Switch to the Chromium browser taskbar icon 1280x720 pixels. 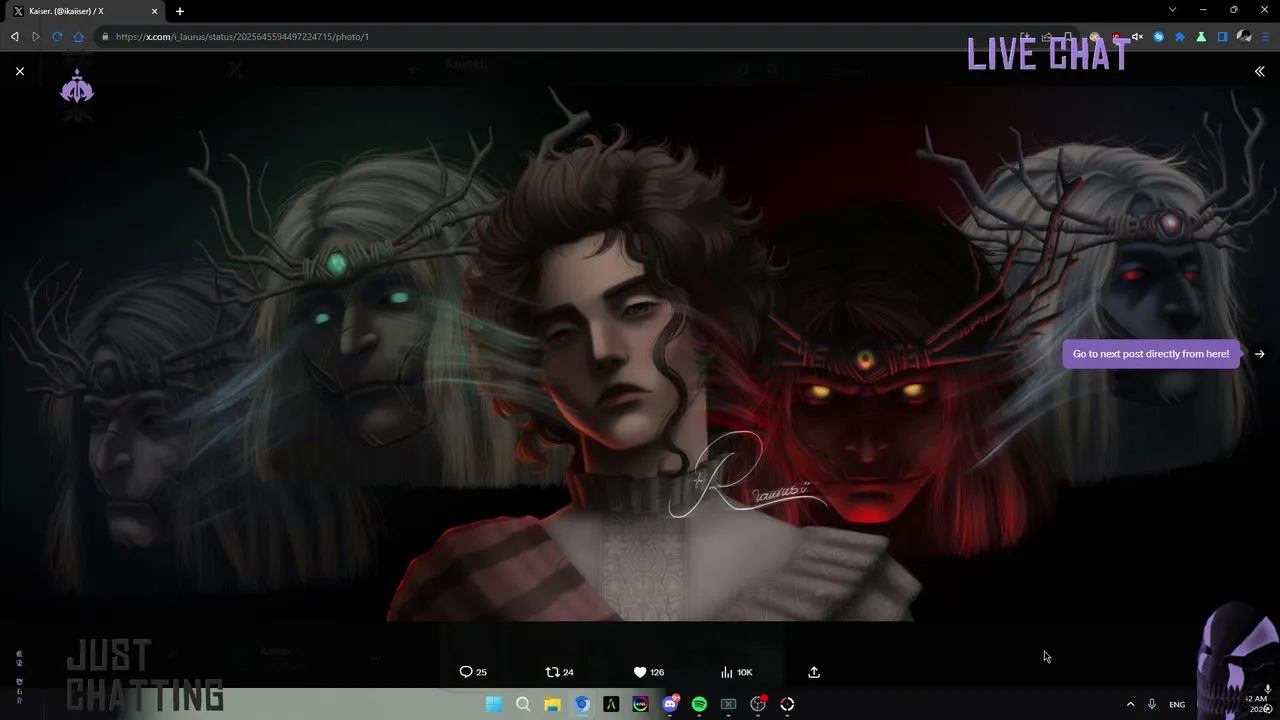(x=582, y=704)
